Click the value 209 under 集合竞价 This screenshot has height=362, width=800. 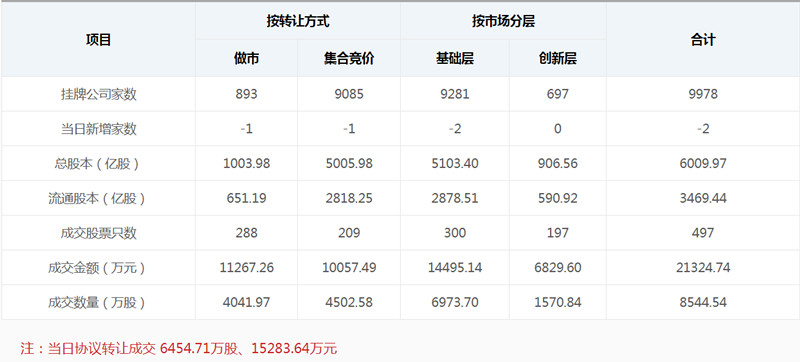(x=349, y=233)
